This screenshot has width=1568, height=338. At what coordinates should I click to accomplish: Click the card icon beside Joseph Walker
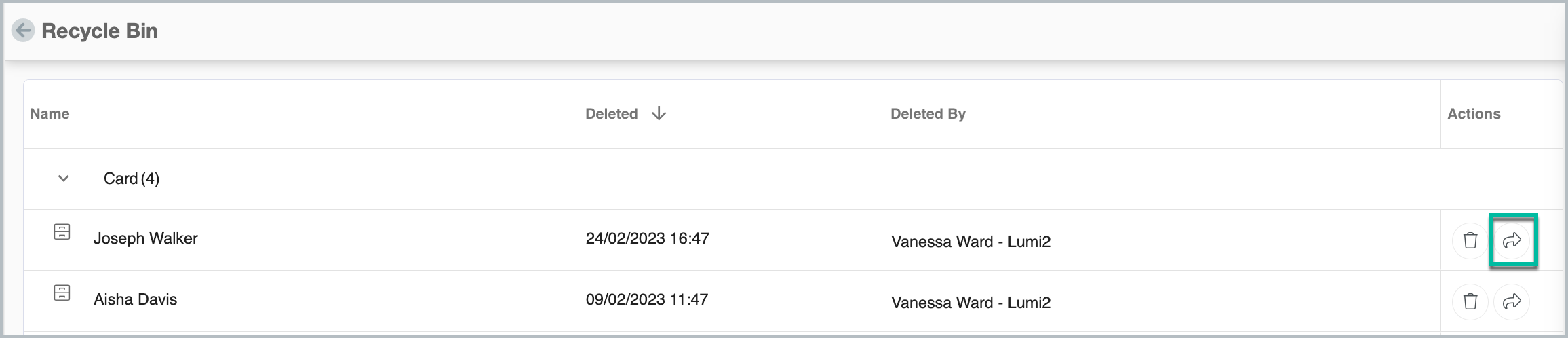click(62, 232)
